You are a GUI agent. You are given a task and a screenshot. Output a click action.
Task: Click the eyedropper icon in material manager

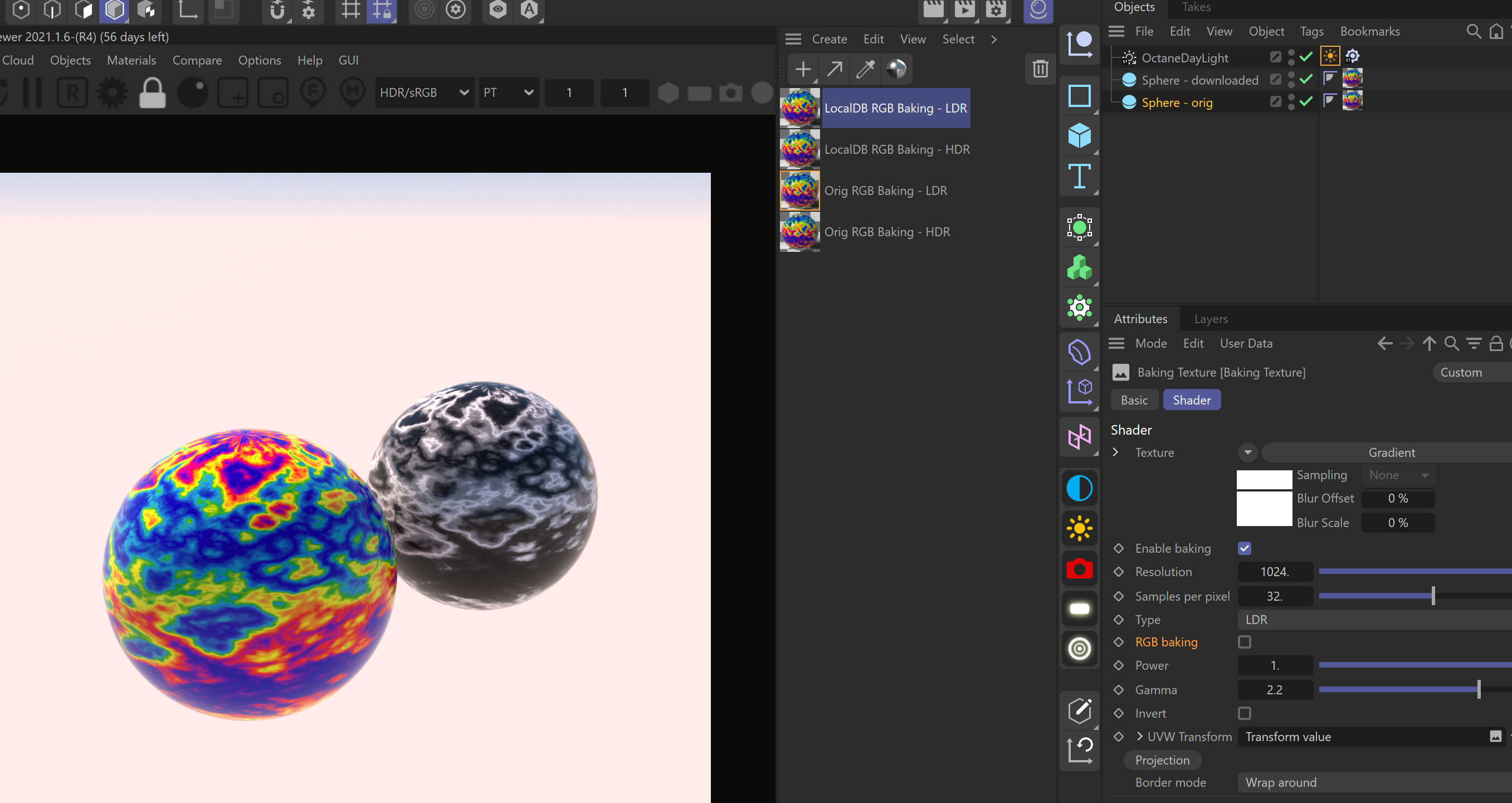coord(865,69)
